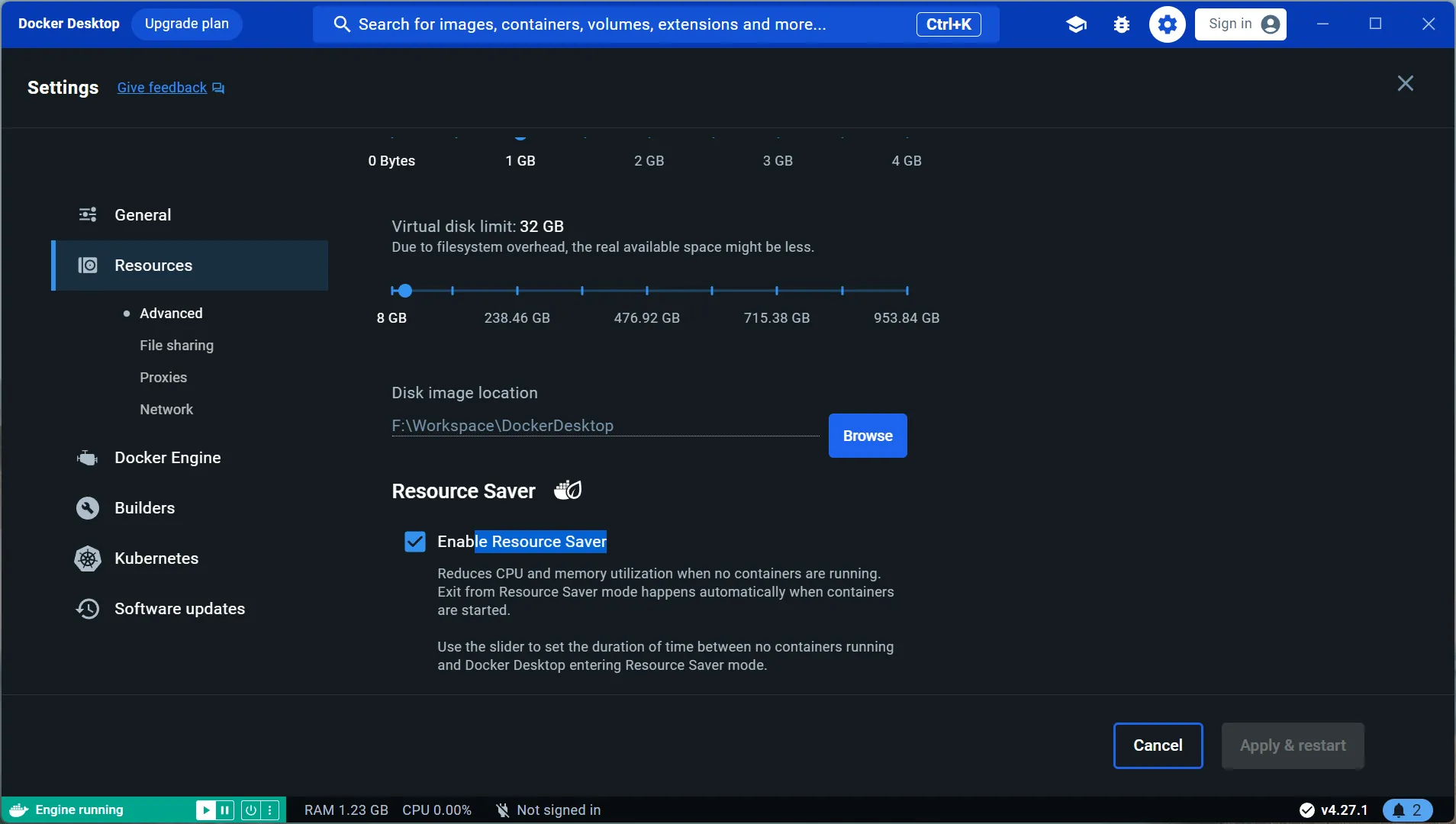The width and height of the screenshot is (1456, 824).
Task: Click the power quit icon in status bar
Action: (x=250, y=810)
